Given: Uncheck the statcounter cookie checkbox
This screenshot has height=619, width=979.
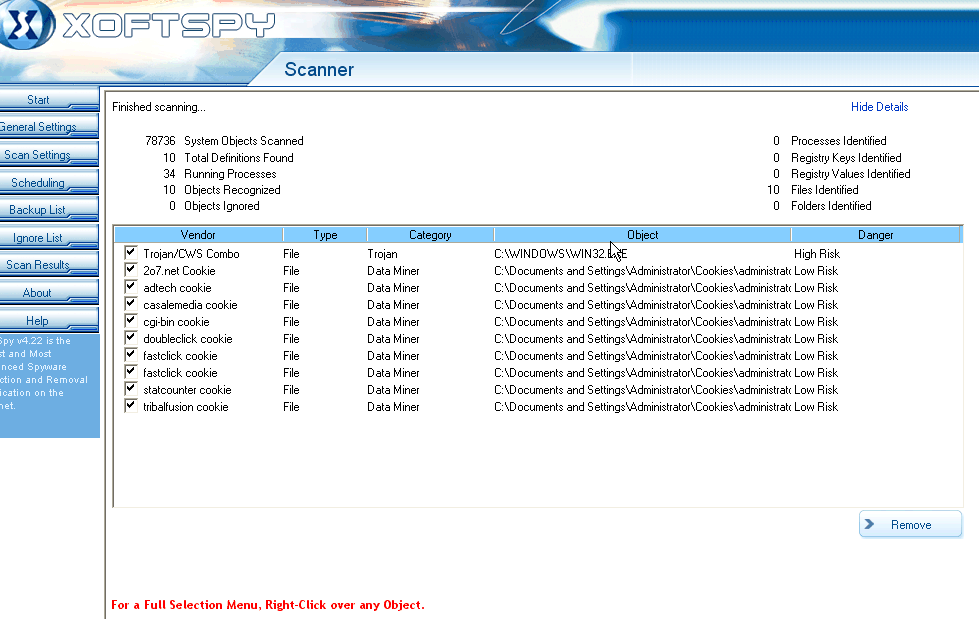Looking at the screenshot, I should 130,388.
